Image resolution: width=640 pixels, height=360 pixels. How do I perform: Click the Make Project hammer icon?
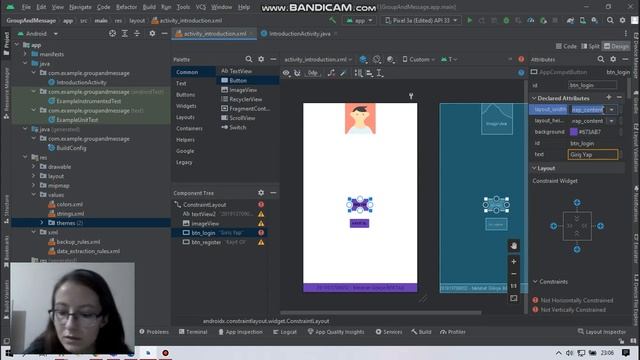(333, 20)
